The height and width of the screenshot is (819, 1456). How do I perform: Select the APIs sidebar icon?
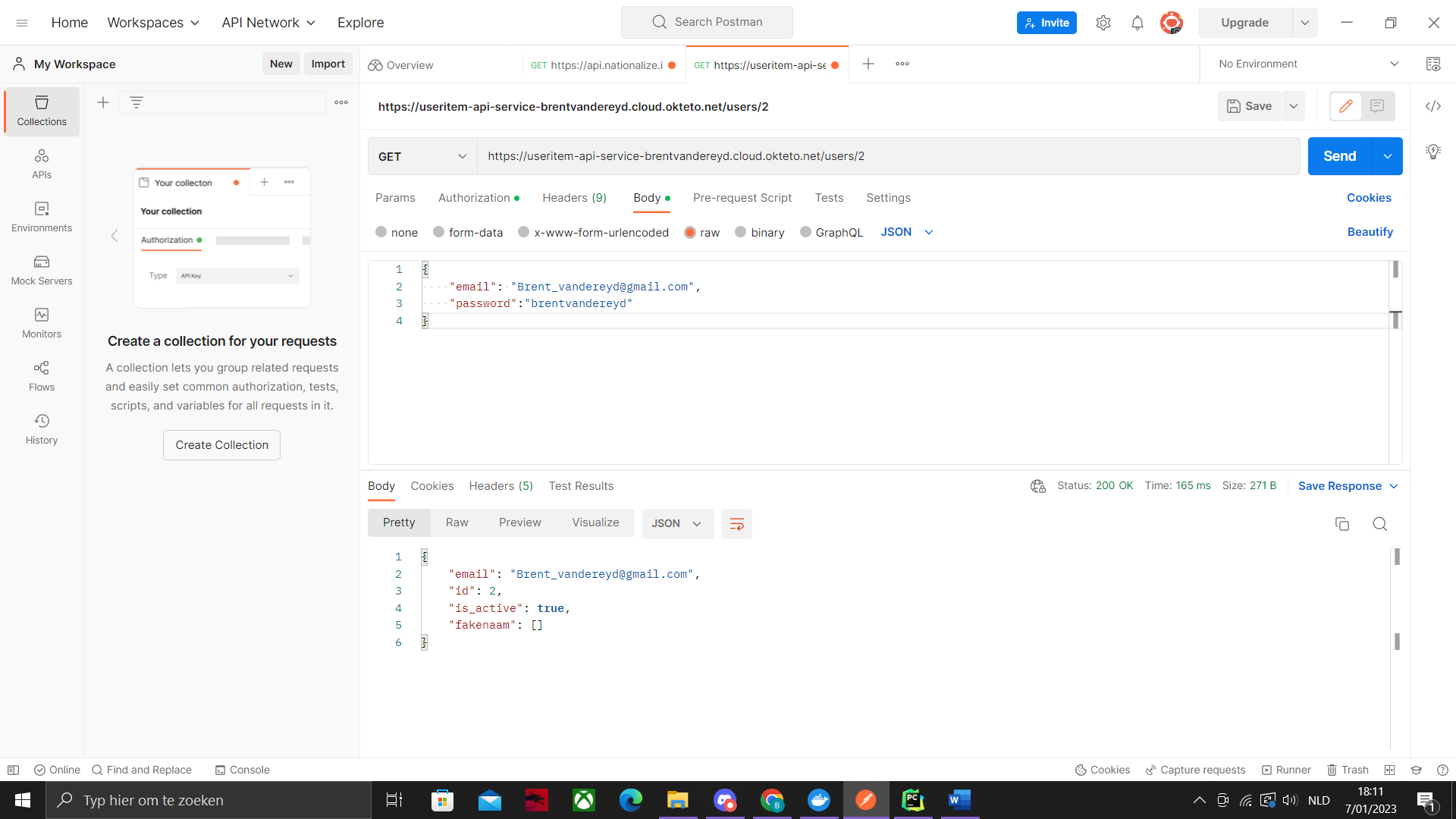(x=42, y=163)
